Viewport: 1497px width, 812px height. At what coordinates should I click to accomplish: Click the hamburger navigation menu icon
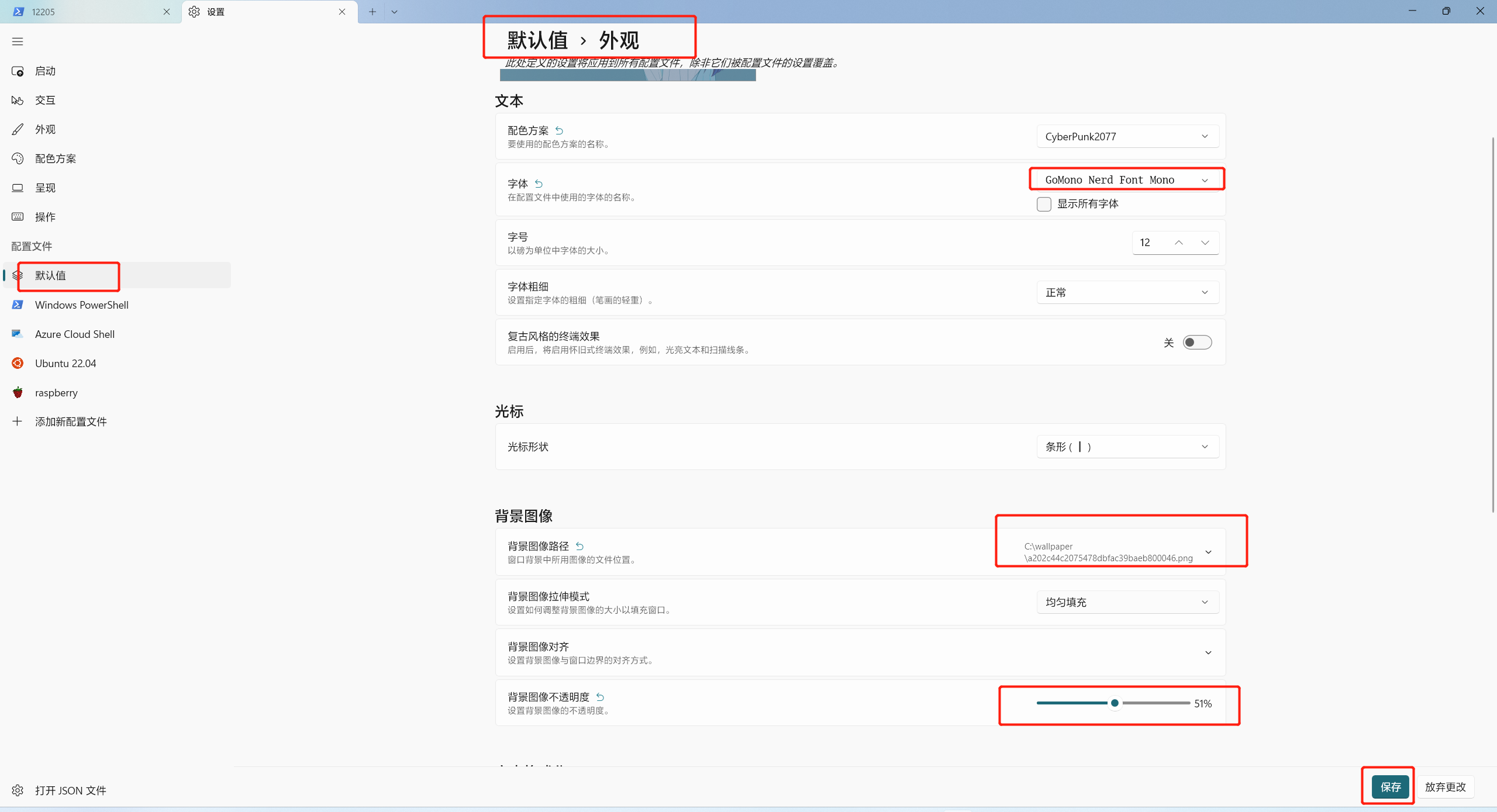[18, 42]
